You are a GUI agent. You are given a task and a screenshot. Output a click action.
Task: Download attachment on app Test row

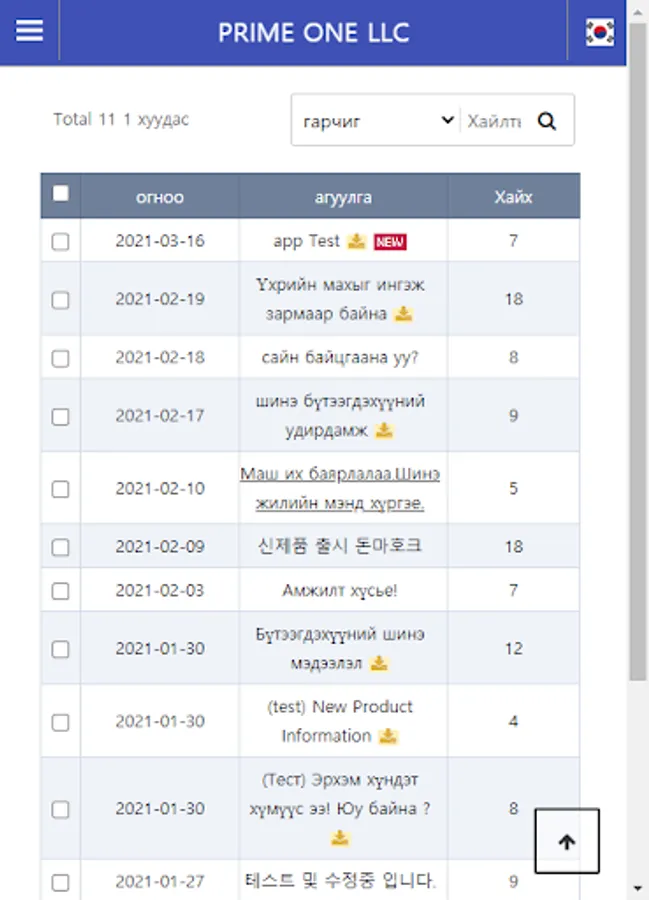(x=356, y=241)
